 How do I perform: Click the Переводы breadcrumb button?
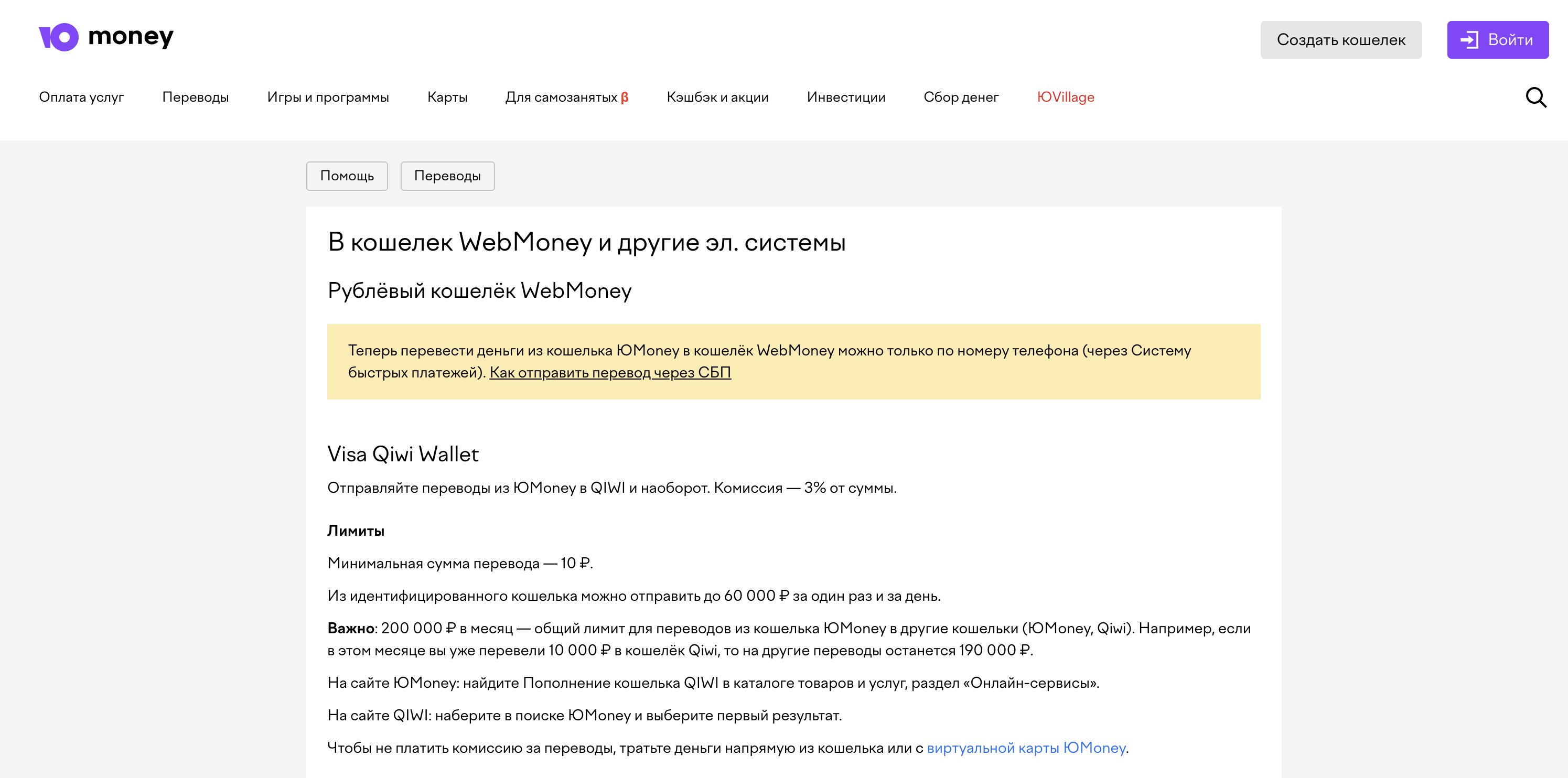click(447, 176)
